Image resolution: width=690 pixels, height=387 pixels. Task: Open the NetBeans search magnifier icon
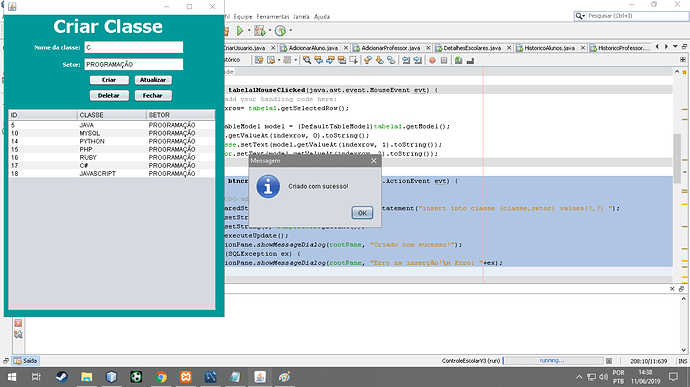click(x=579, y=16)
